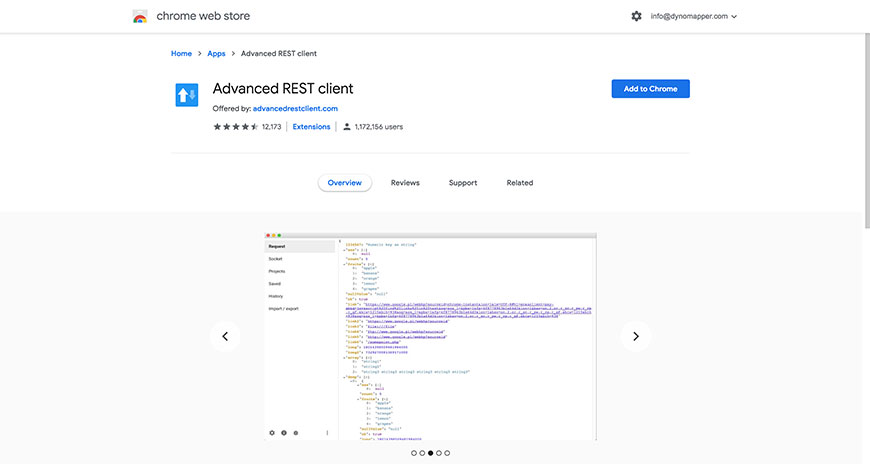870x464 pixels.
Task: Click the extension screenshot preview image
Action: coord(430,337)
